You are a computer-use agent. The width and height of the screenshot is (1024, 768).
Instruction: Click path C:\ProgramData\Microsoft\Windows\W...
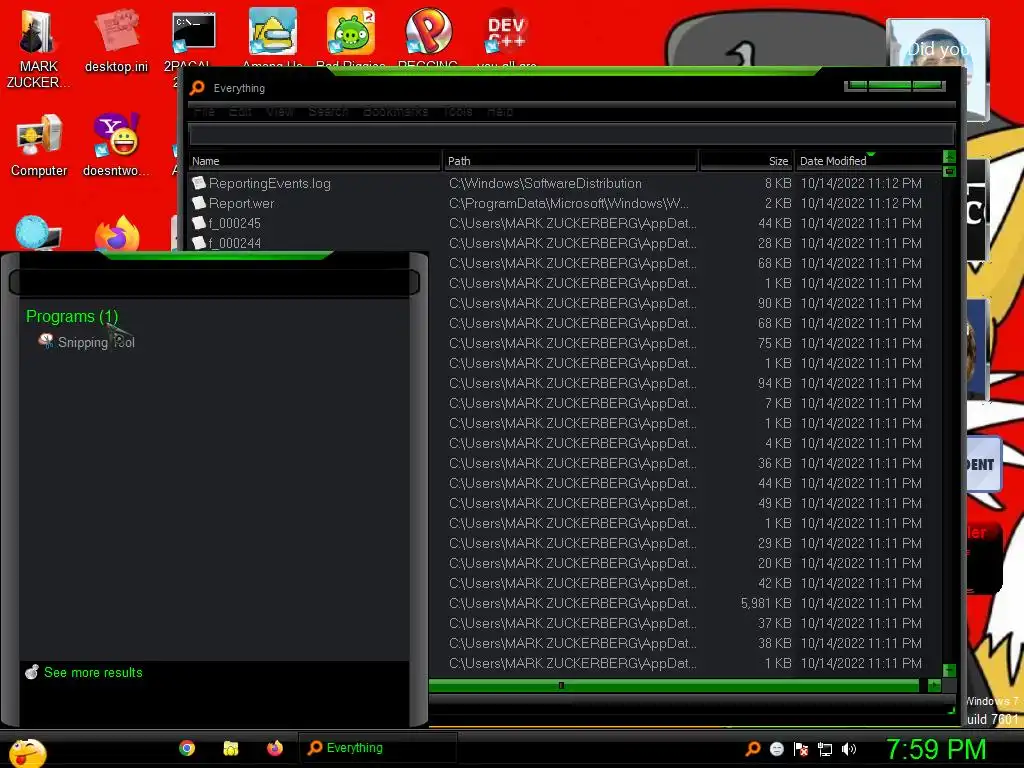pos(568,203)
